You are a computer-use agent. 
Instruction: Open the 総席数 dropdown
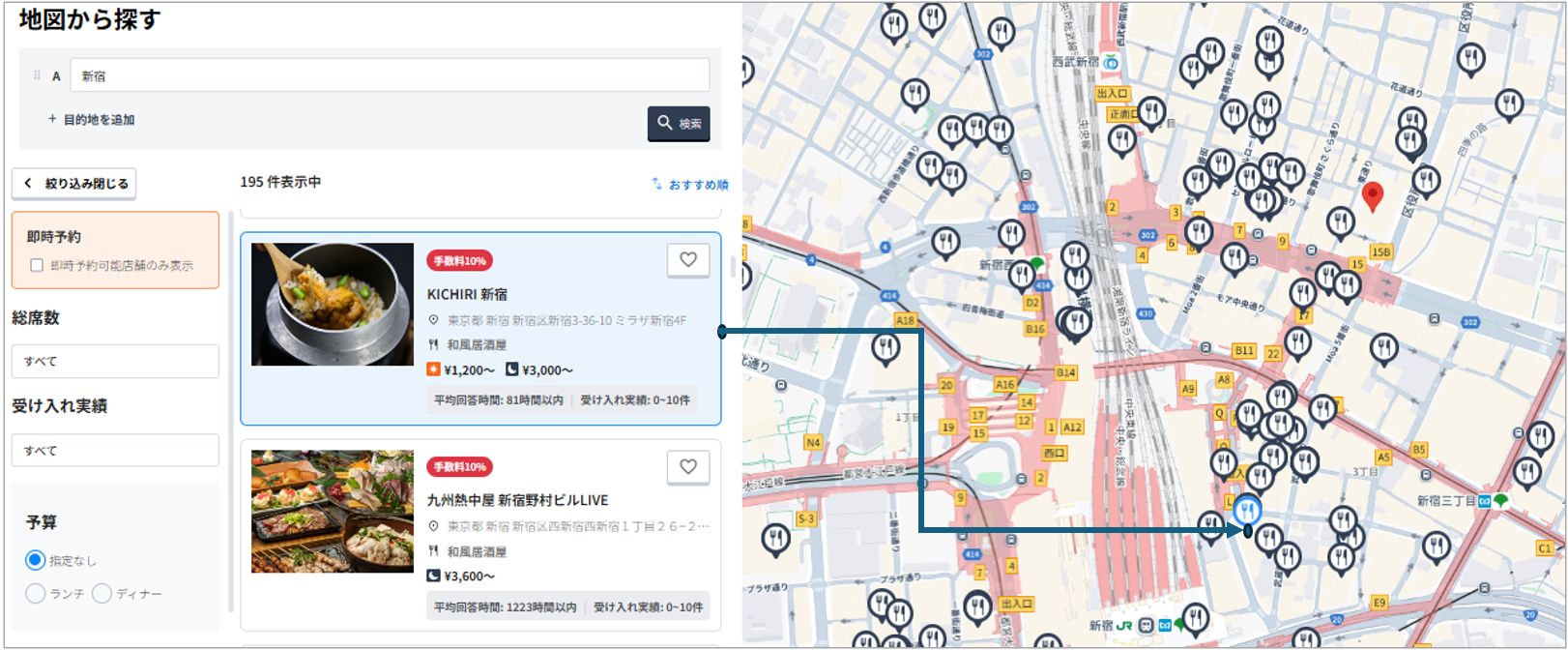coord(115,361)
